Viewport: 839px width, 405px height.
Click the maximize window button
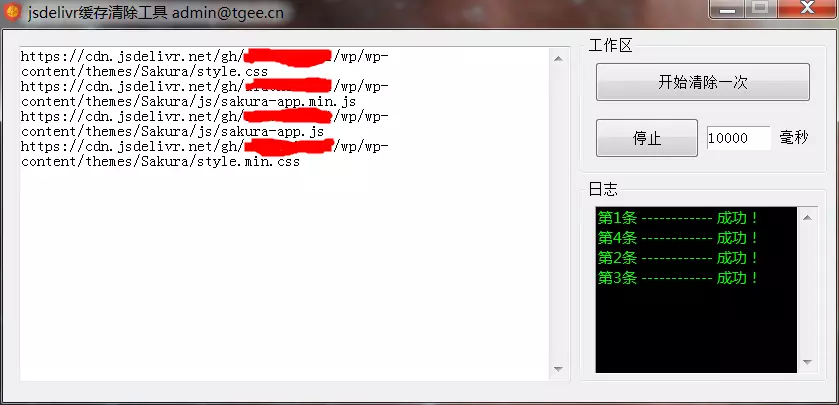[x=760, y=9]
